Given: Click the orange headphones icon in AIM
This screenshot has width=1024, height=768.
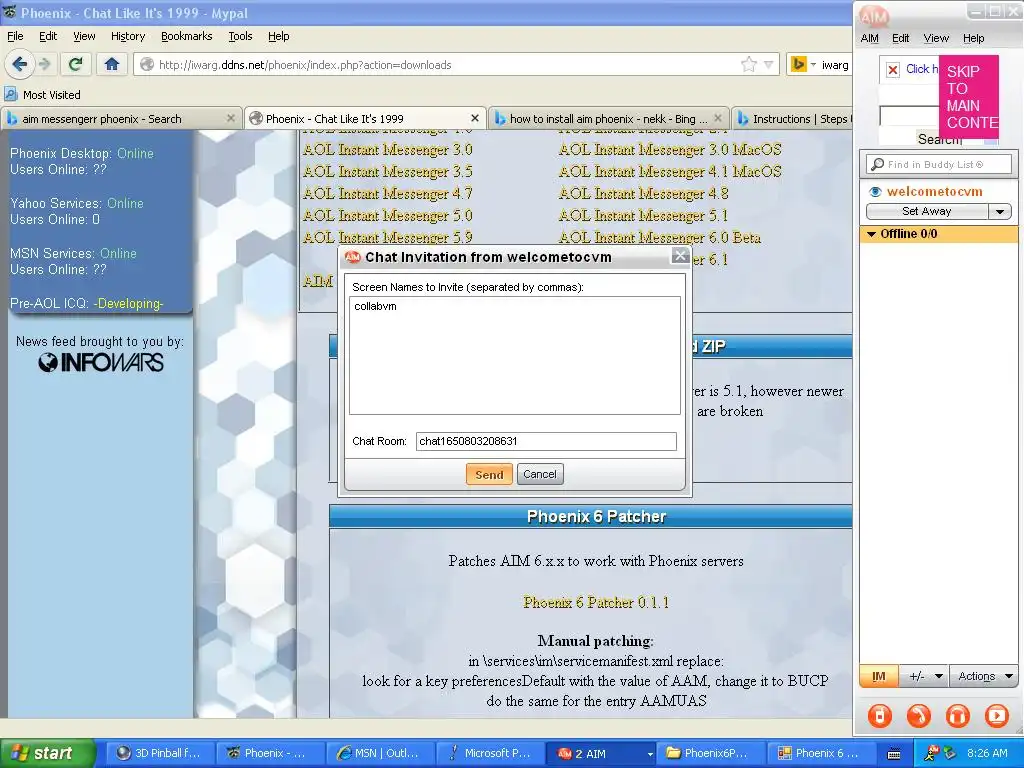Looking at the screenshot, I should coord(958,716).
